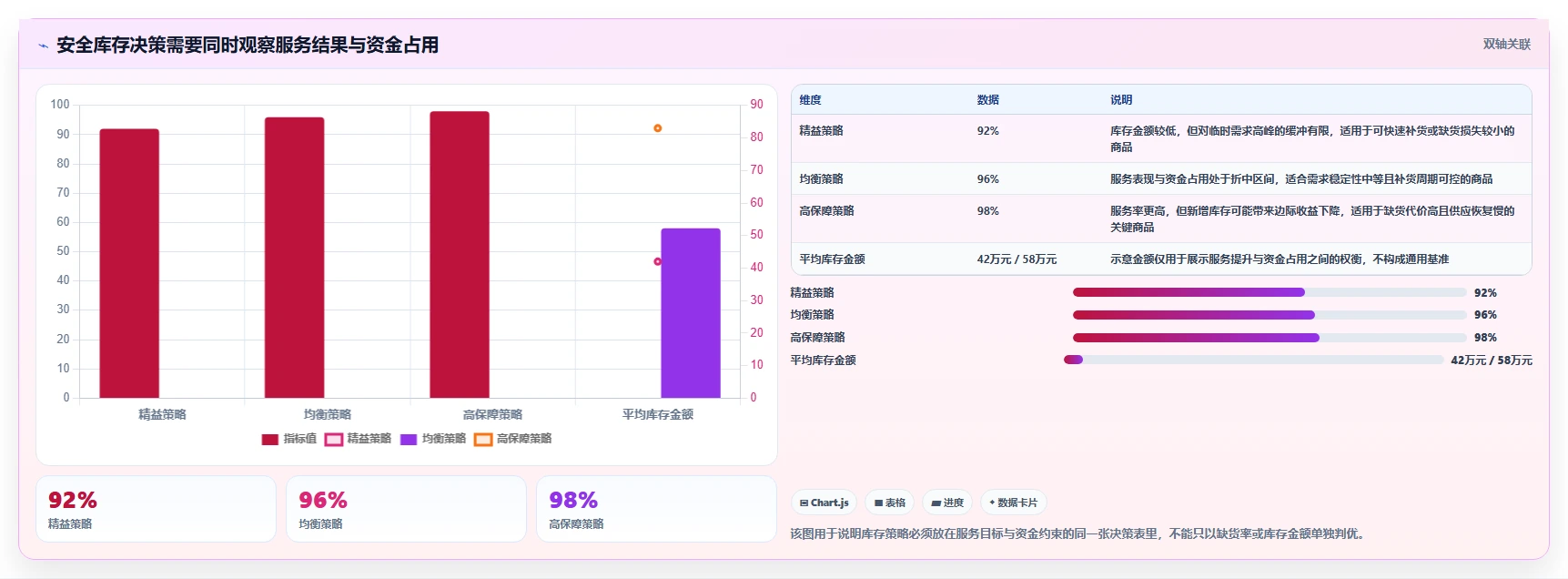The width and height of the screenshot is (1568, 579).
Task: Click the 说明 table column header
Action: pos(1121,100)
